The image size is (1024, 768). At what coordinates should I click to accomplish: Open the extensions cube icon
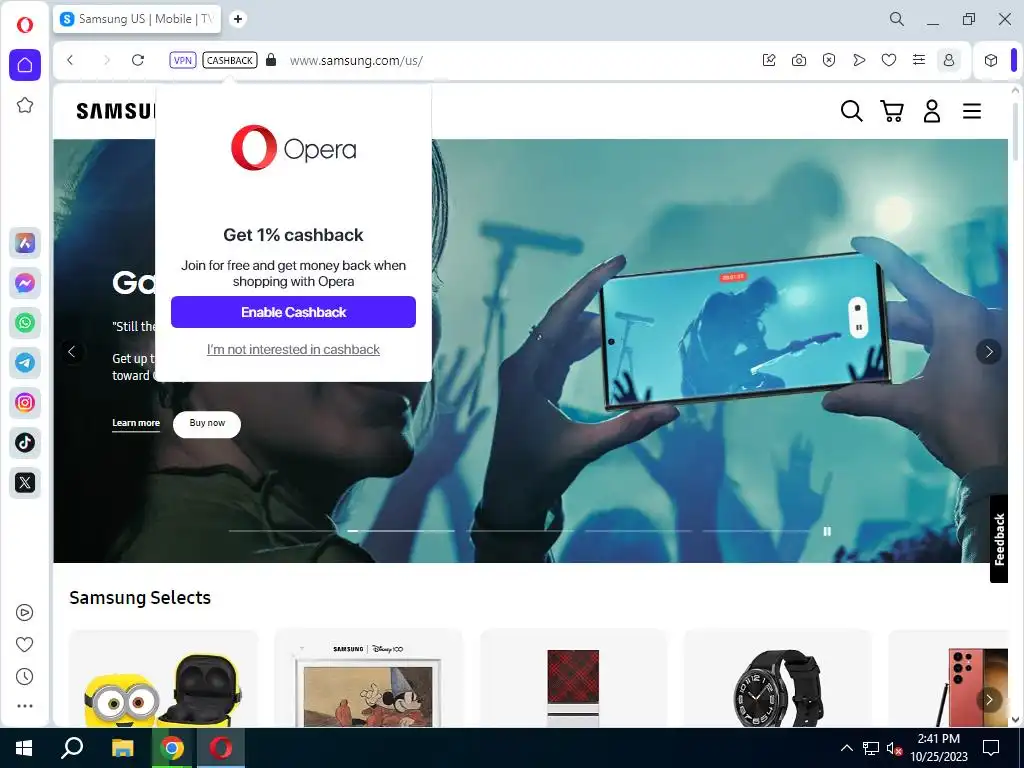991,60
